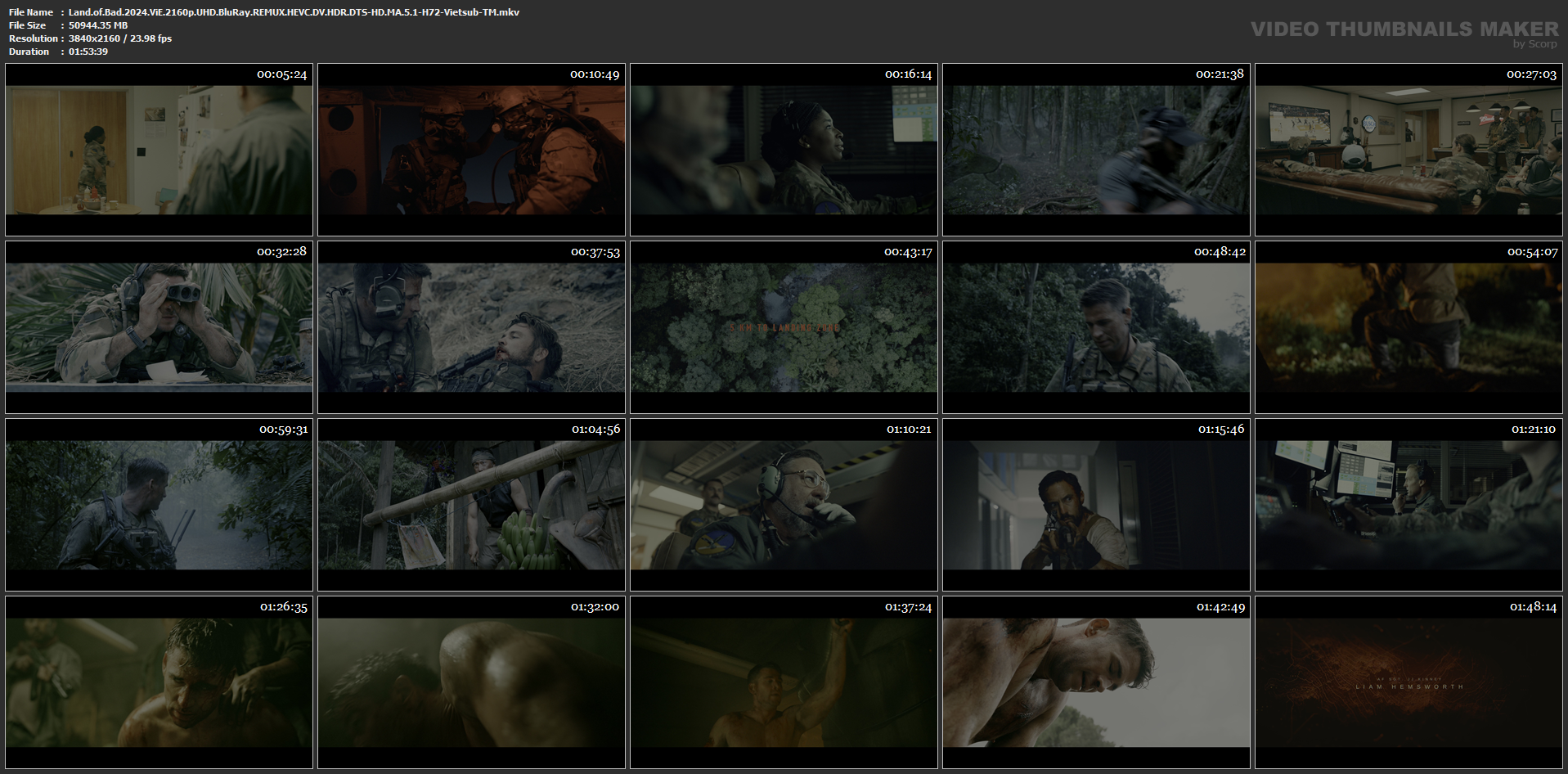Click the 01:32:00 timestamp label

coord(595,607)
